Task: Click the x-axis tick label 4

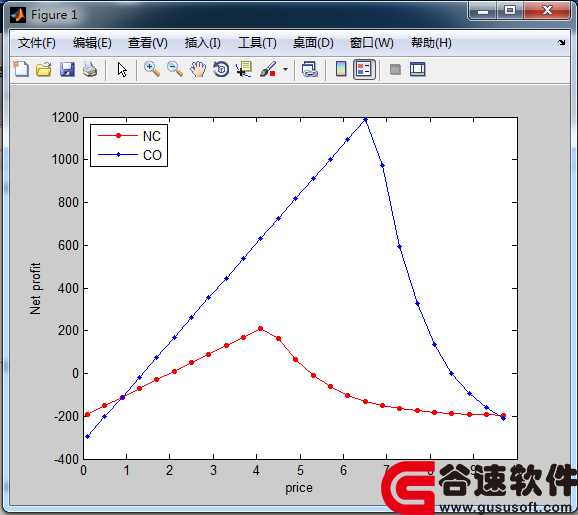Action: 256,470
